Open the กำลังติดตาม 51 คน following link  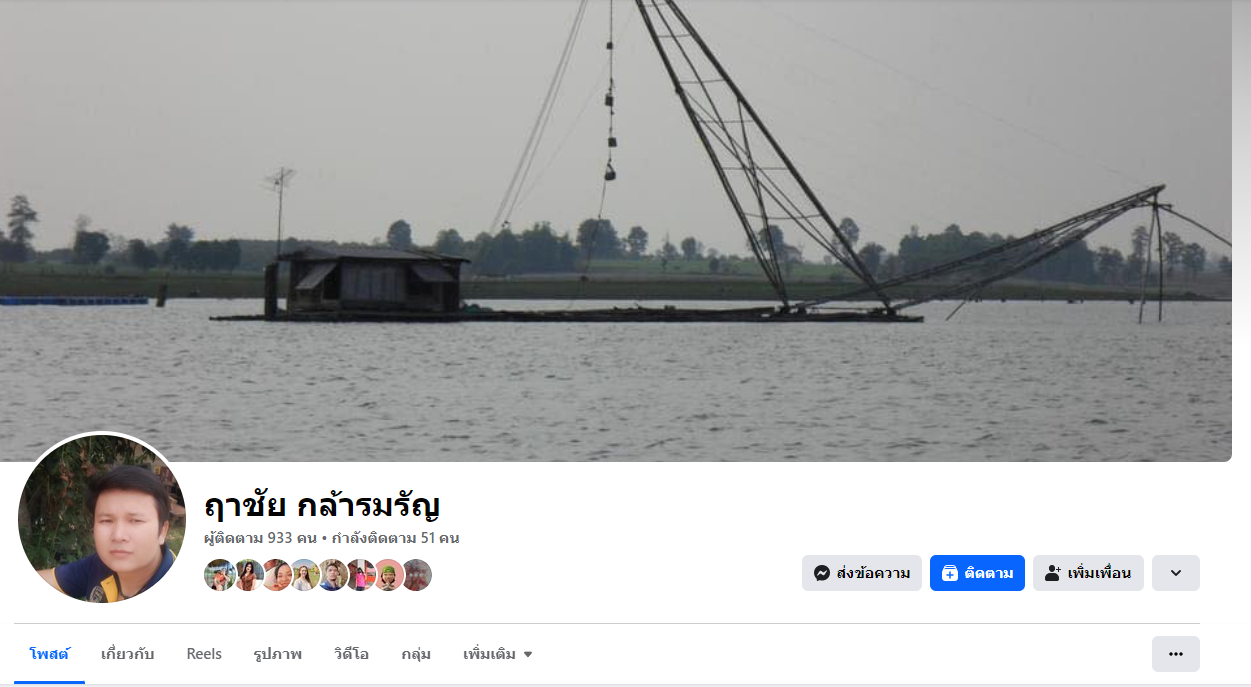(x=396, y=538)
